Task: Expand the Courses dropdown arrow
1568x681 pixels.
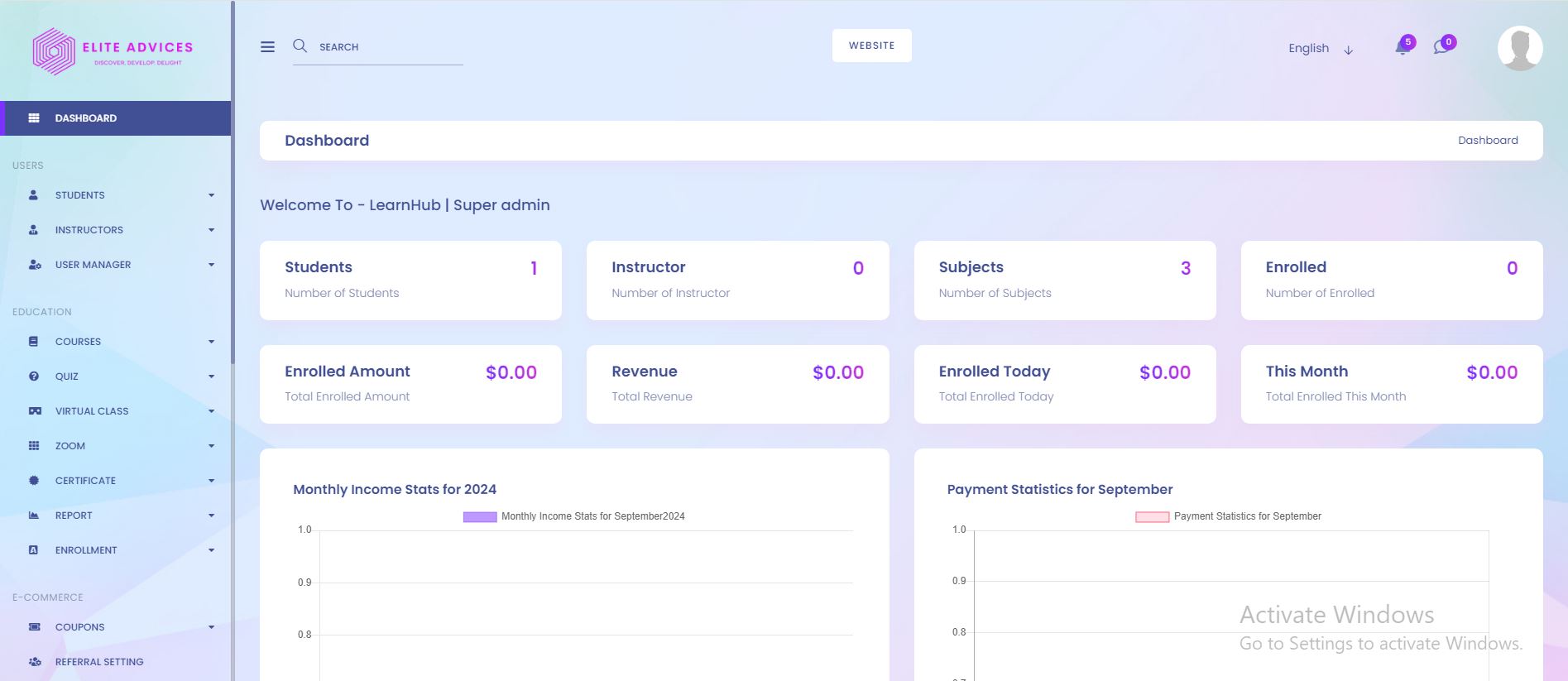Action: (211, 342)
